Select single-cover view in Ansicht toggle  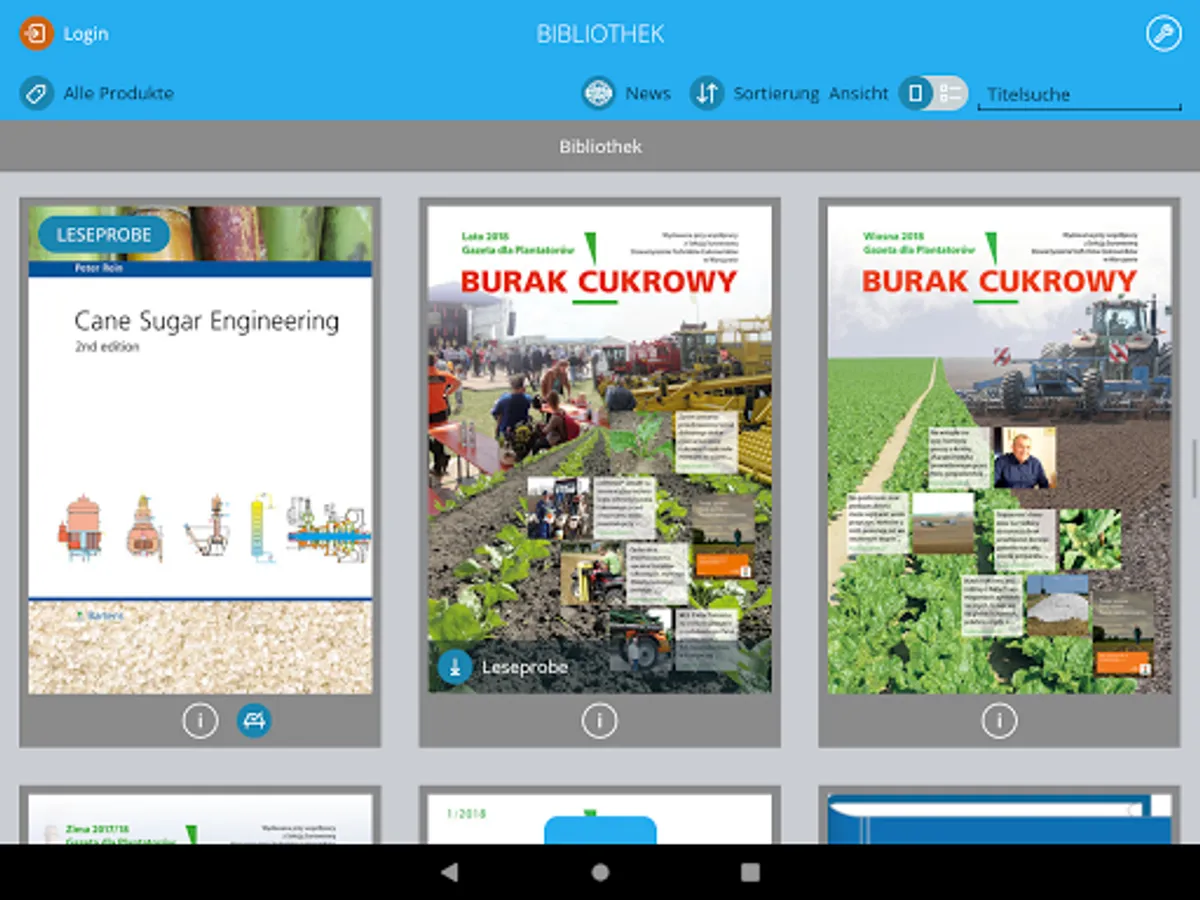(915, 94)
